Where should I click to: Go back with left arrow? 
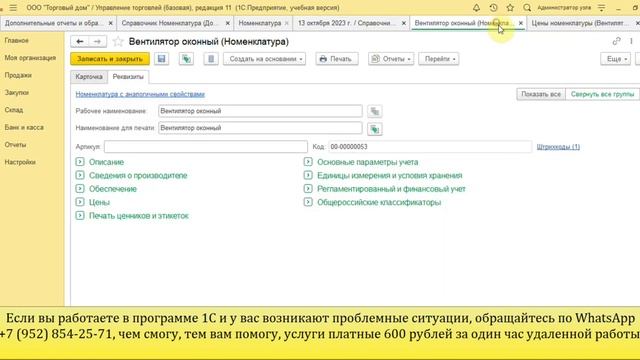[80, 41]
